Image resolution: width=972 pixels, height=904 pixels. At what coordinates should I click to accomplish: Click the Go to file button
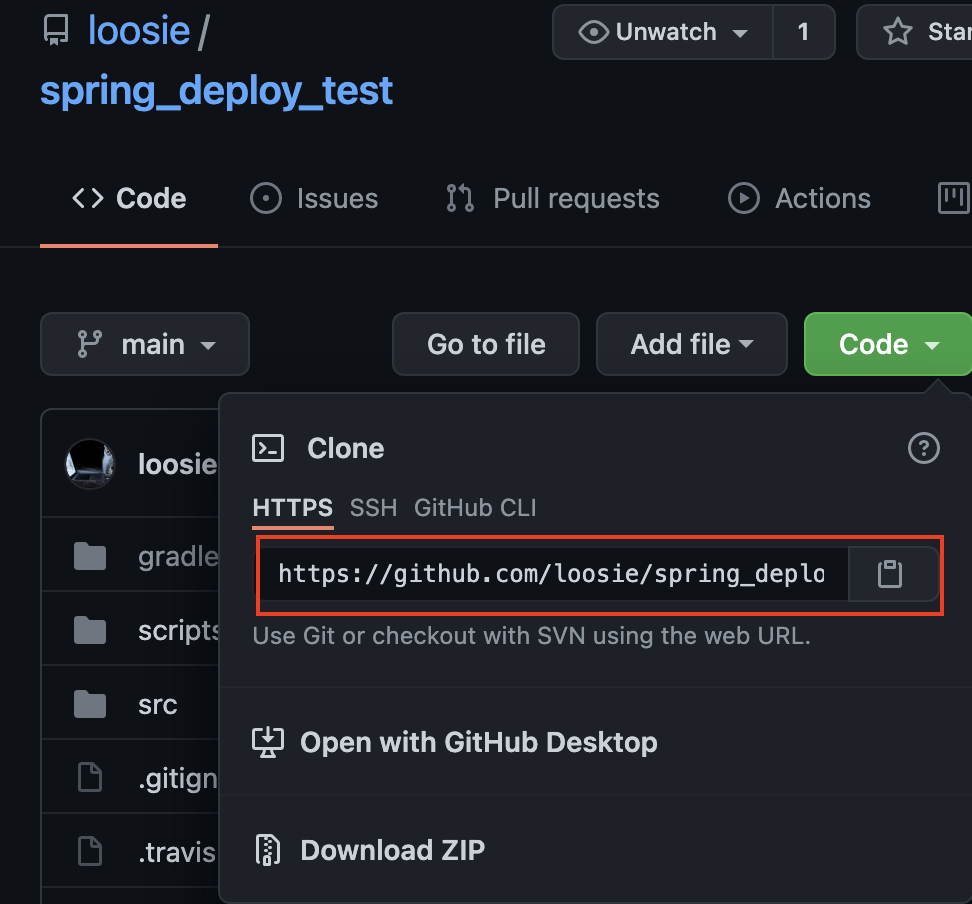point(486,344)
